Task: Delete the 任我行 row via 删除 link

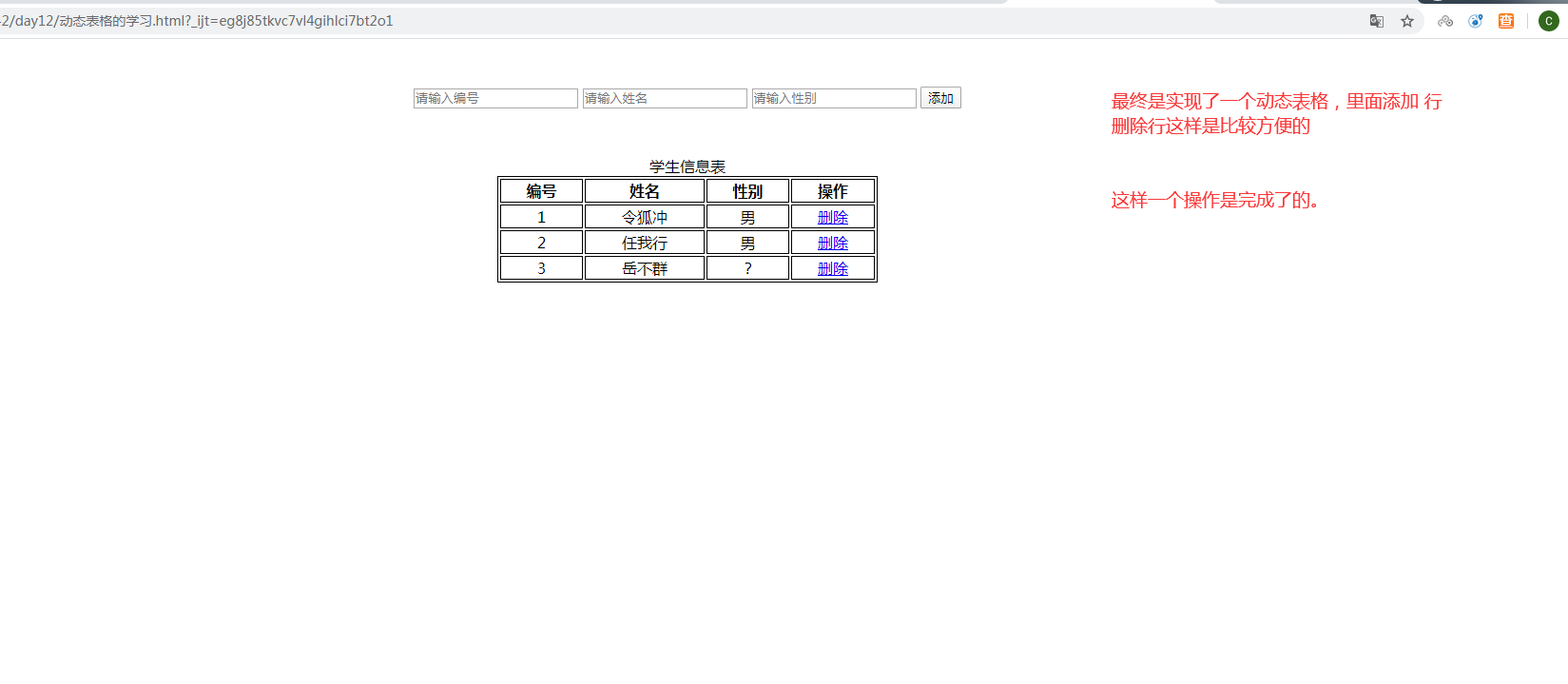Action: (x=833, y=244)
